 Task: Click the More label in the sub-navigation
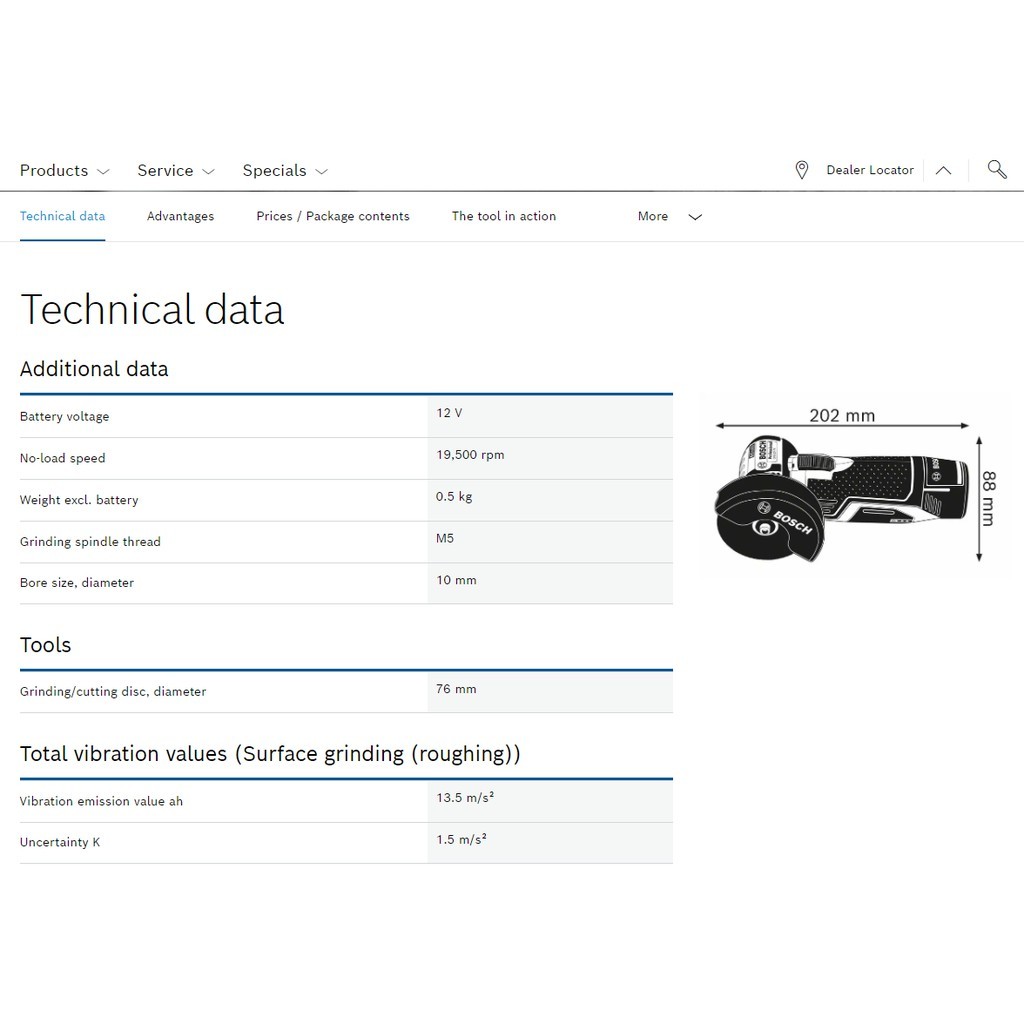[652, 216]
